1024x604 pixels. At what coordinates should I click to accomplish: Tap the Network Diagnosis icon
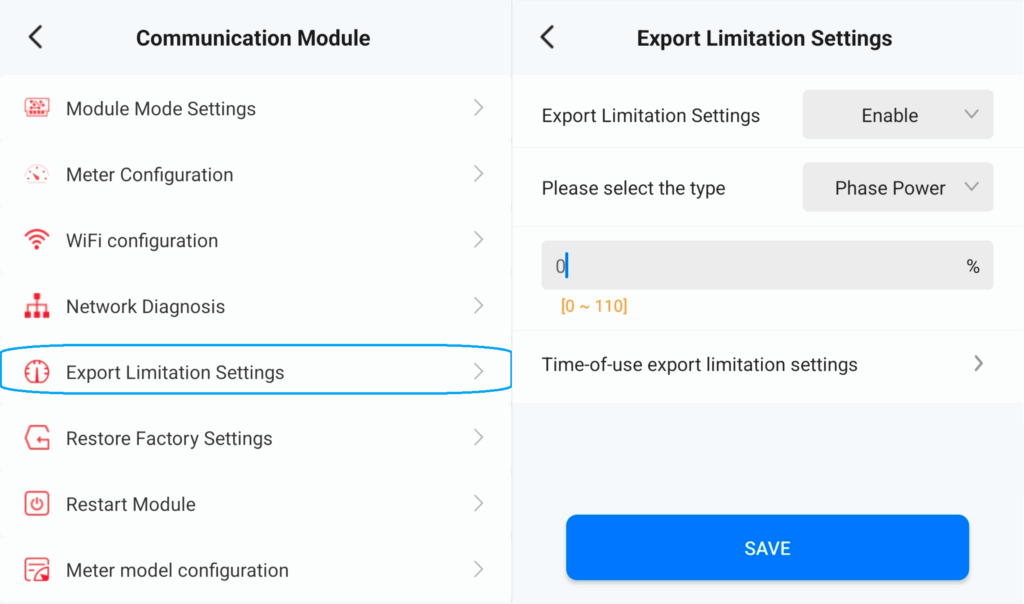click(x=37, y=306)
